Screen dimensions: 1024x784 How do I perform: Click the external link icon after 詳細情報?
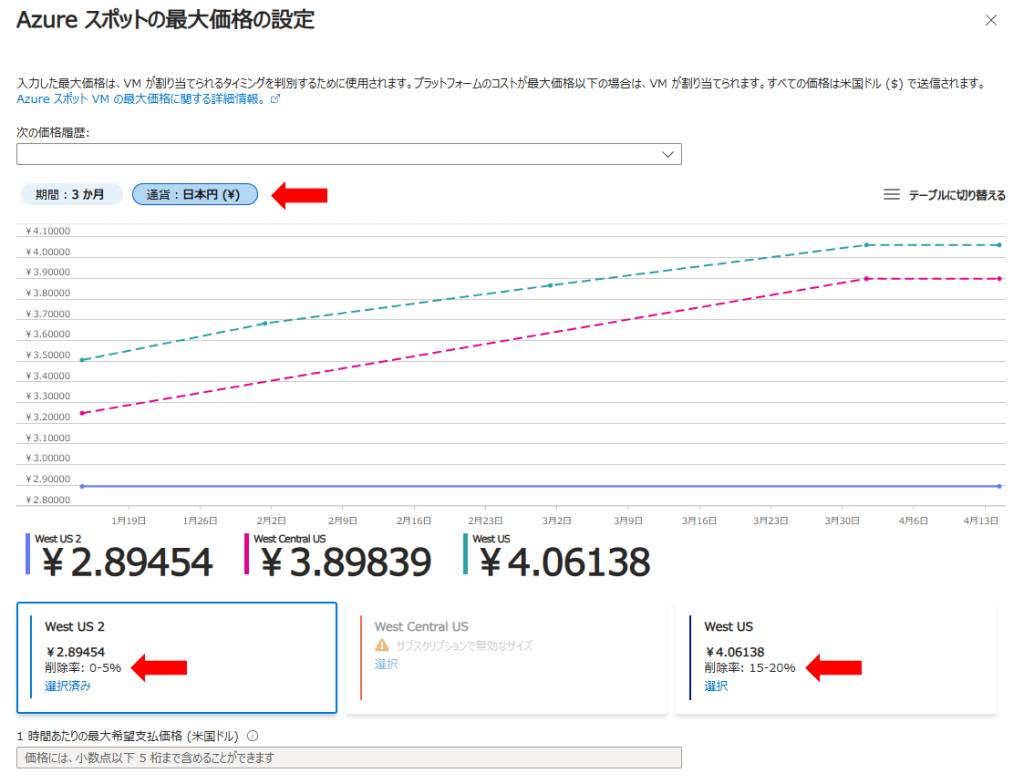[x=276, y=99]
